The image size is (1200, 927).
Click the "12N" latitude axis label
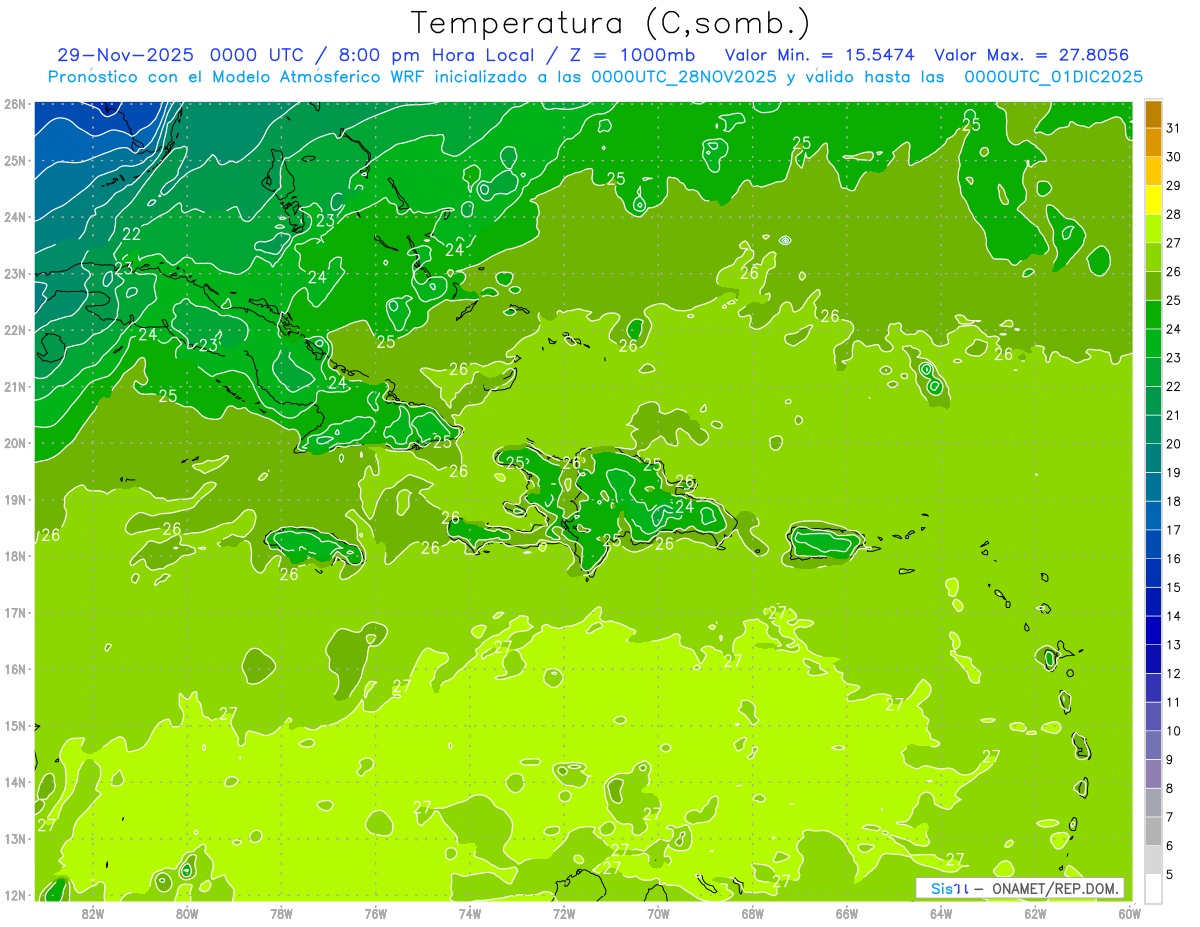14,895
